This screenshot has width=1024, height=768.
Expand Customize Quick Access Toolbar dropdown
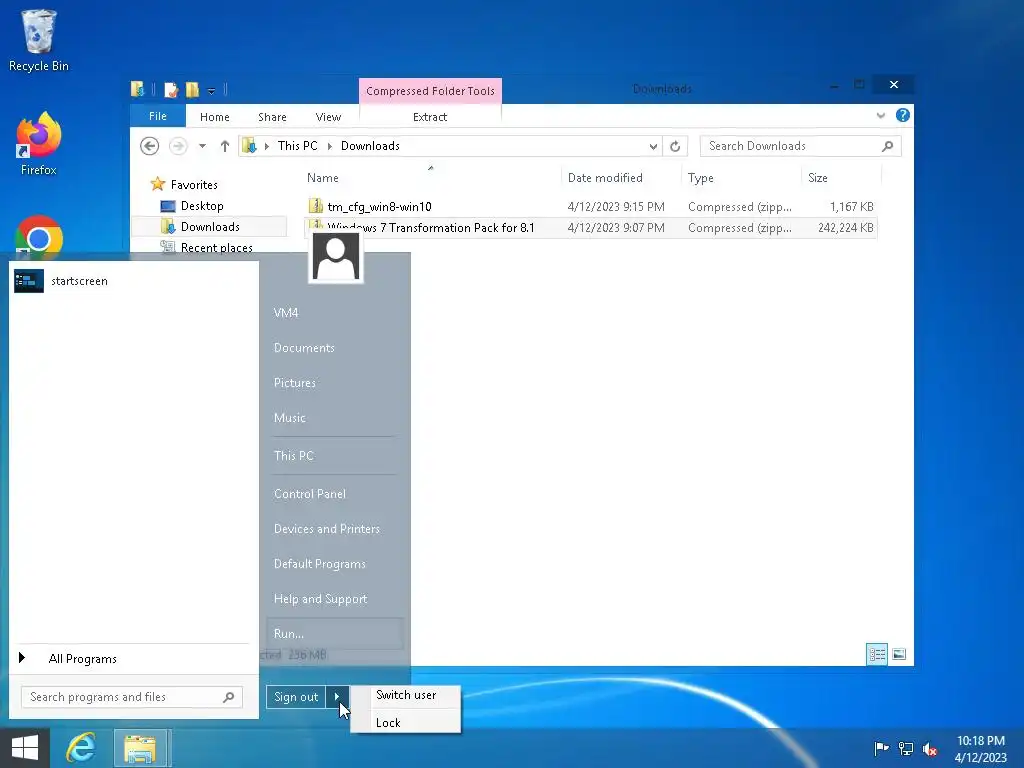[211, 91]
